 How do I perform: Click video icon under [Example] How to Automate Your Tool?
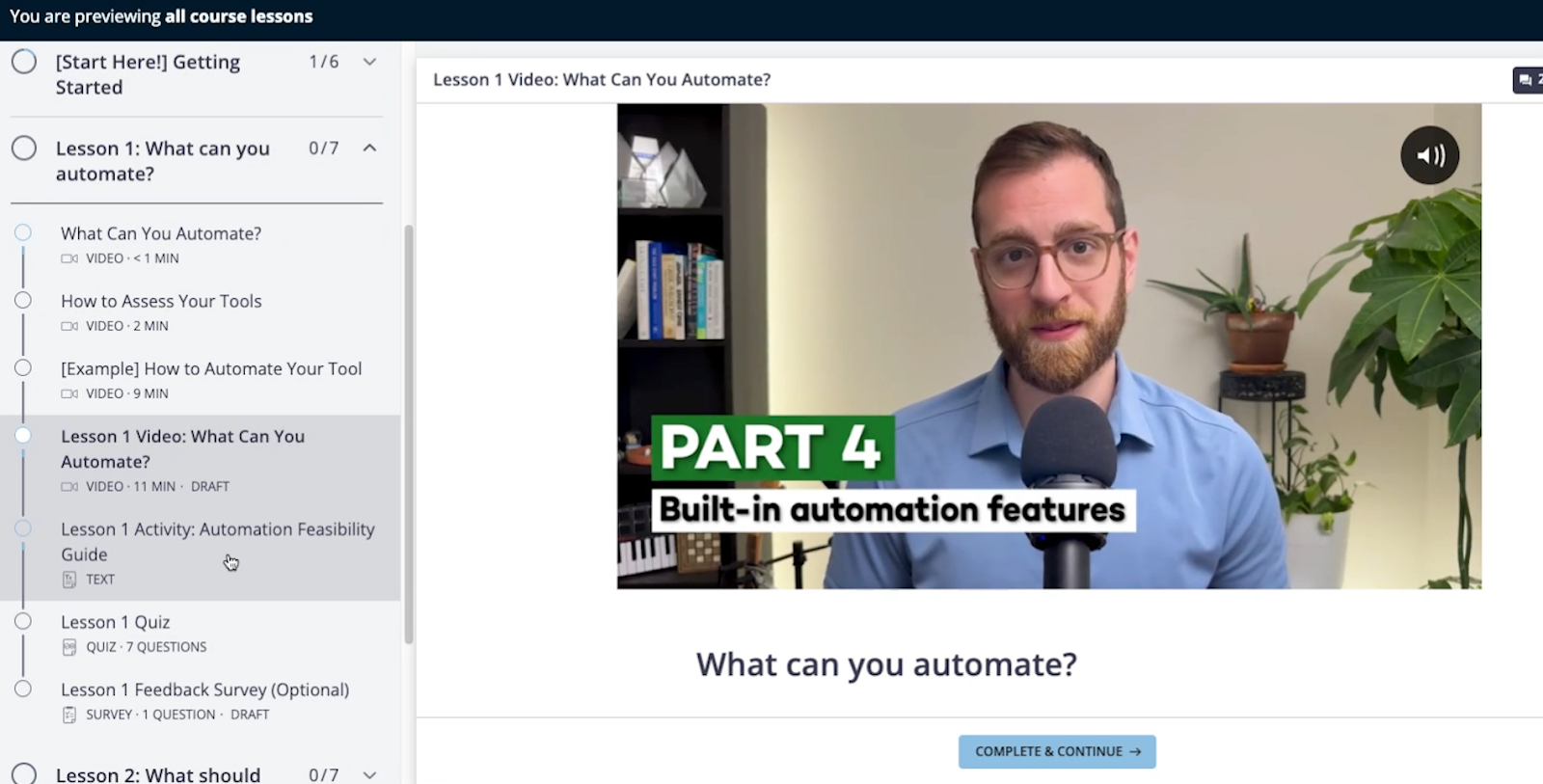(69, 393)
